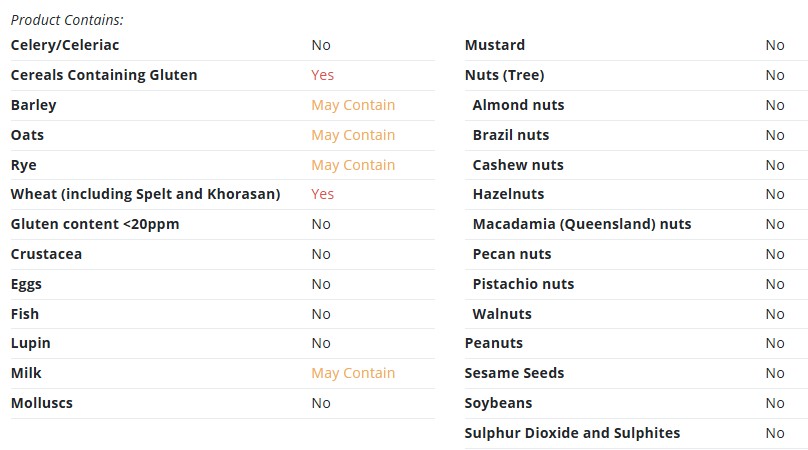Select the Molluscs row label
The width and height of the screenshot is (808, 450).
(42, 403)
